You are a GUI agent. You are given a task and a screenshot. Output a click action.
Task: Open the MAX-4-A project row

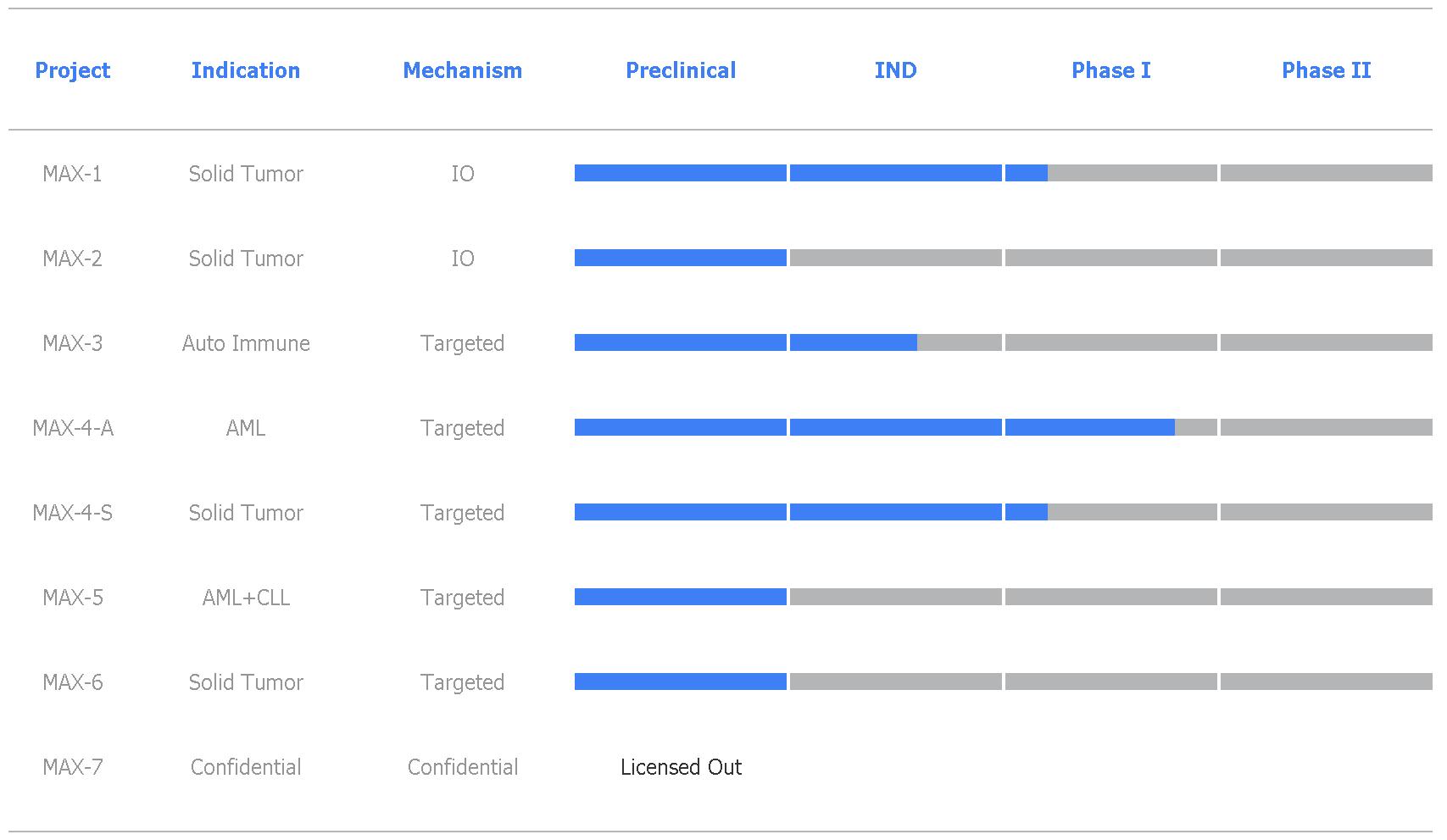tap(732, 427)
